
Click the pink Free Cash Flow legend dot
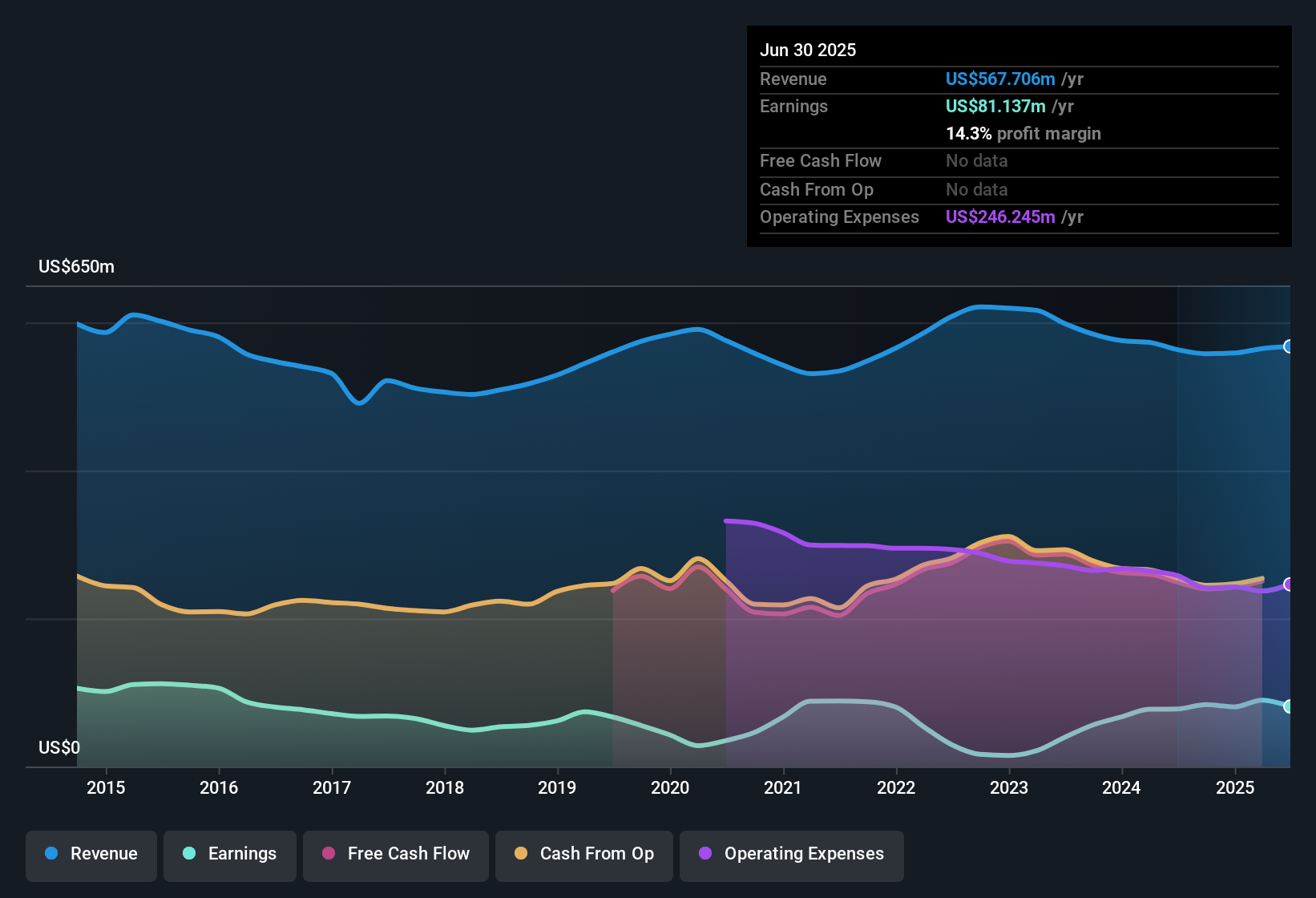coord(327,855)
